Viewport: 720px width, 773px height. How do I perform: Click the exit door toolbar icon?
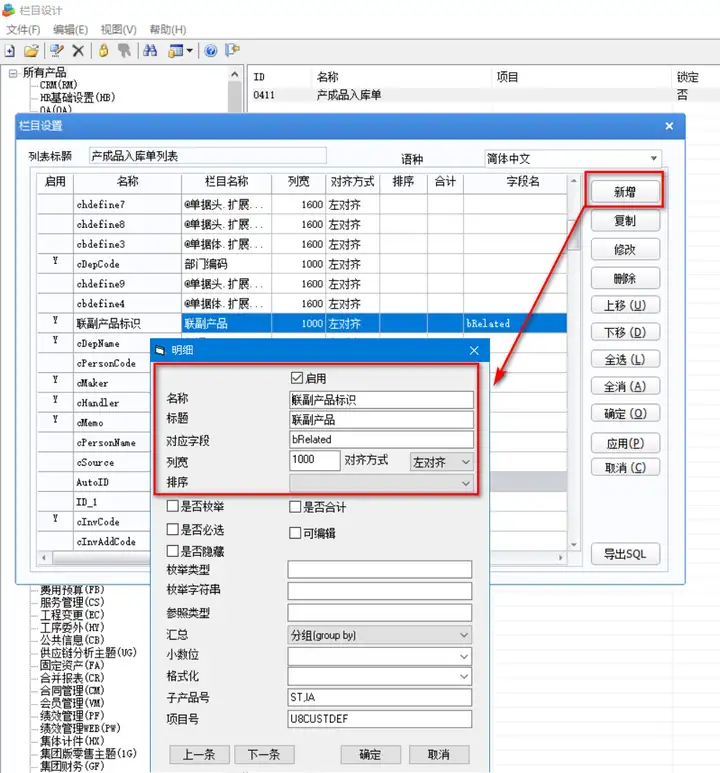click(232, 50)
